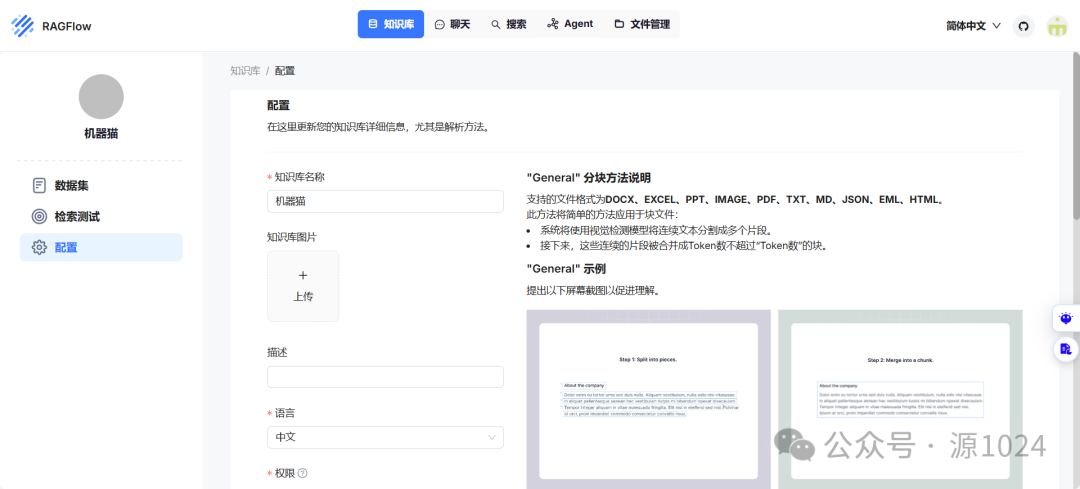
Task: Click the node graph icon beside Agent
Action: pyautogui.click(x=552, y=24)
